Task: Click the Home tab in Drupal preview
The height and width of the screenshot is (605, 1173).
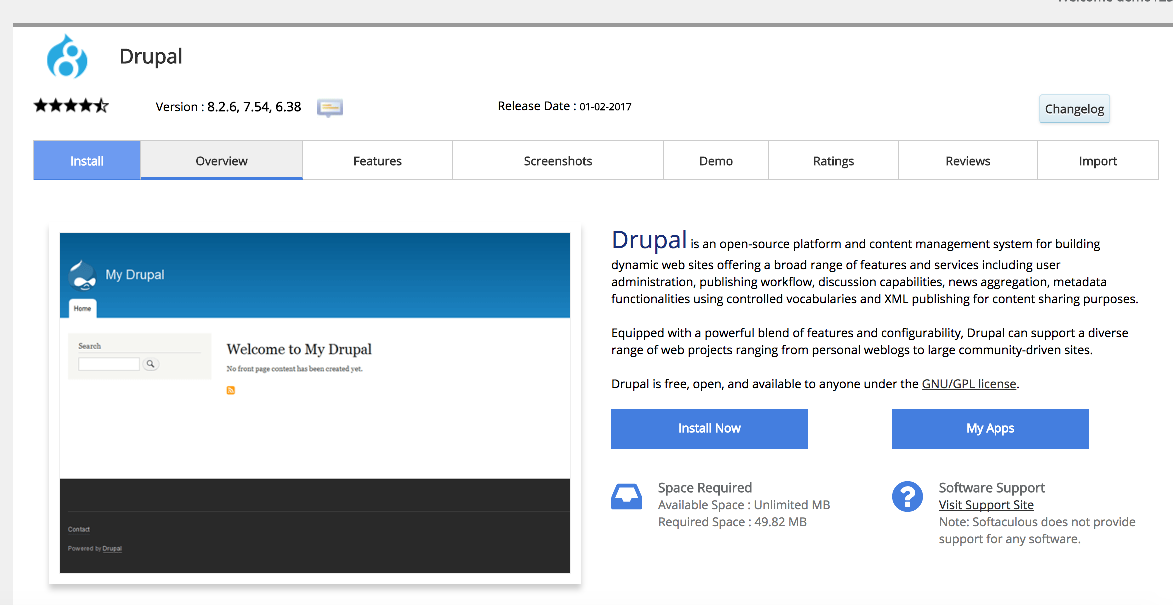Action: click(82, 308)
